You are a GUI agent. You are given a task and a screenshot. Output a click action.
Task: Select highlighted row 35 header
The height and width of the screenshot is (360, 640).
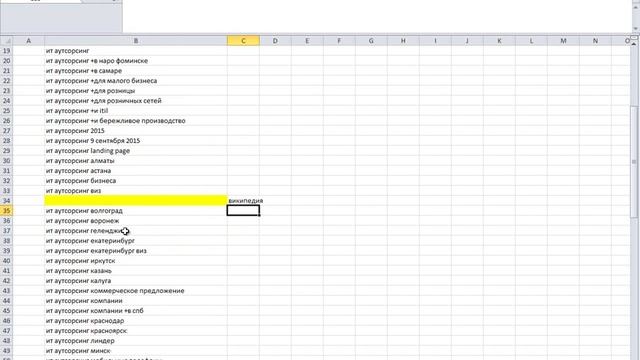(7, 211)
